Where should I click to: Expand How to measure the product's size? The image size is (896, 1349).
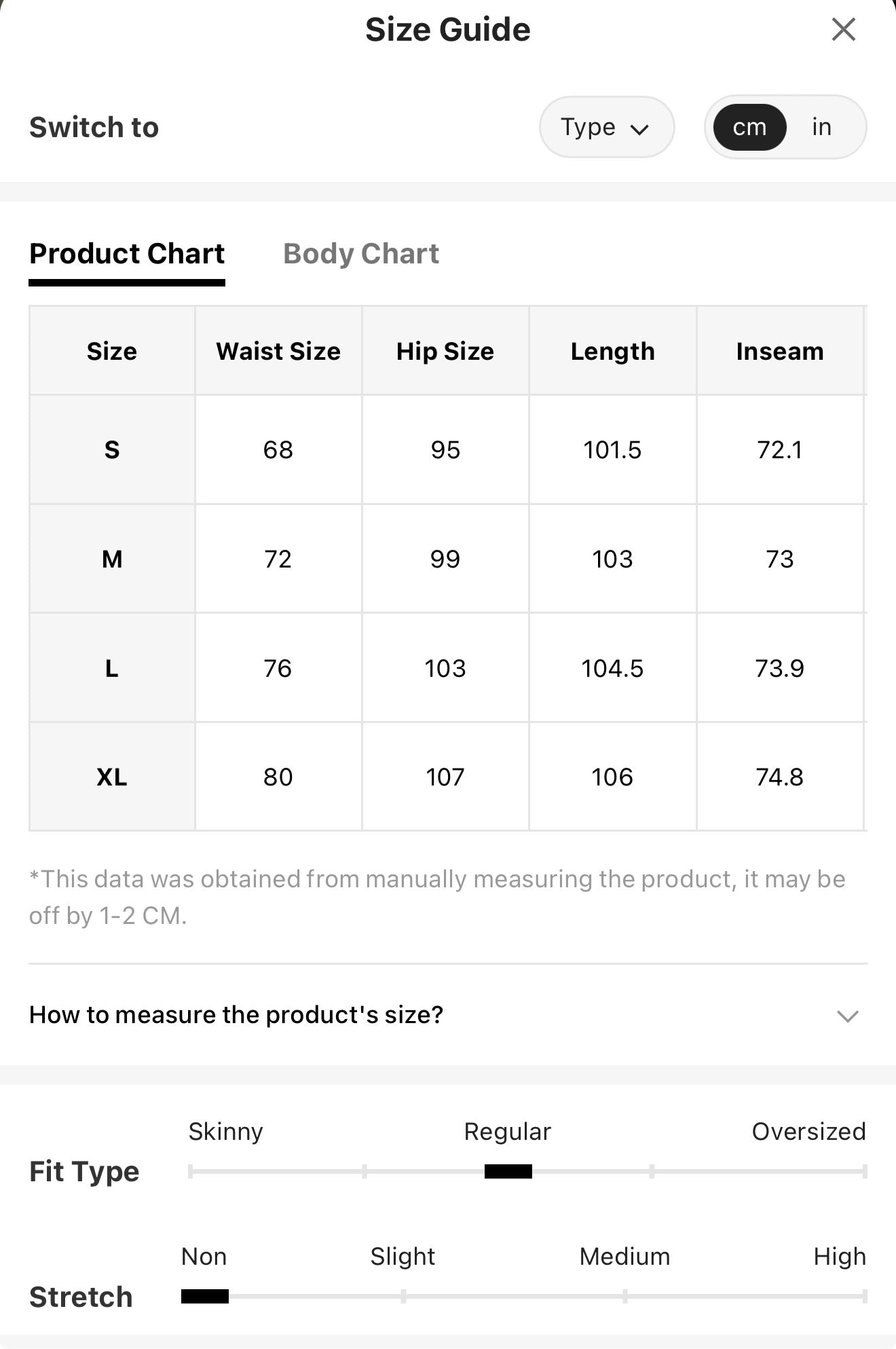pos(447,1015)
